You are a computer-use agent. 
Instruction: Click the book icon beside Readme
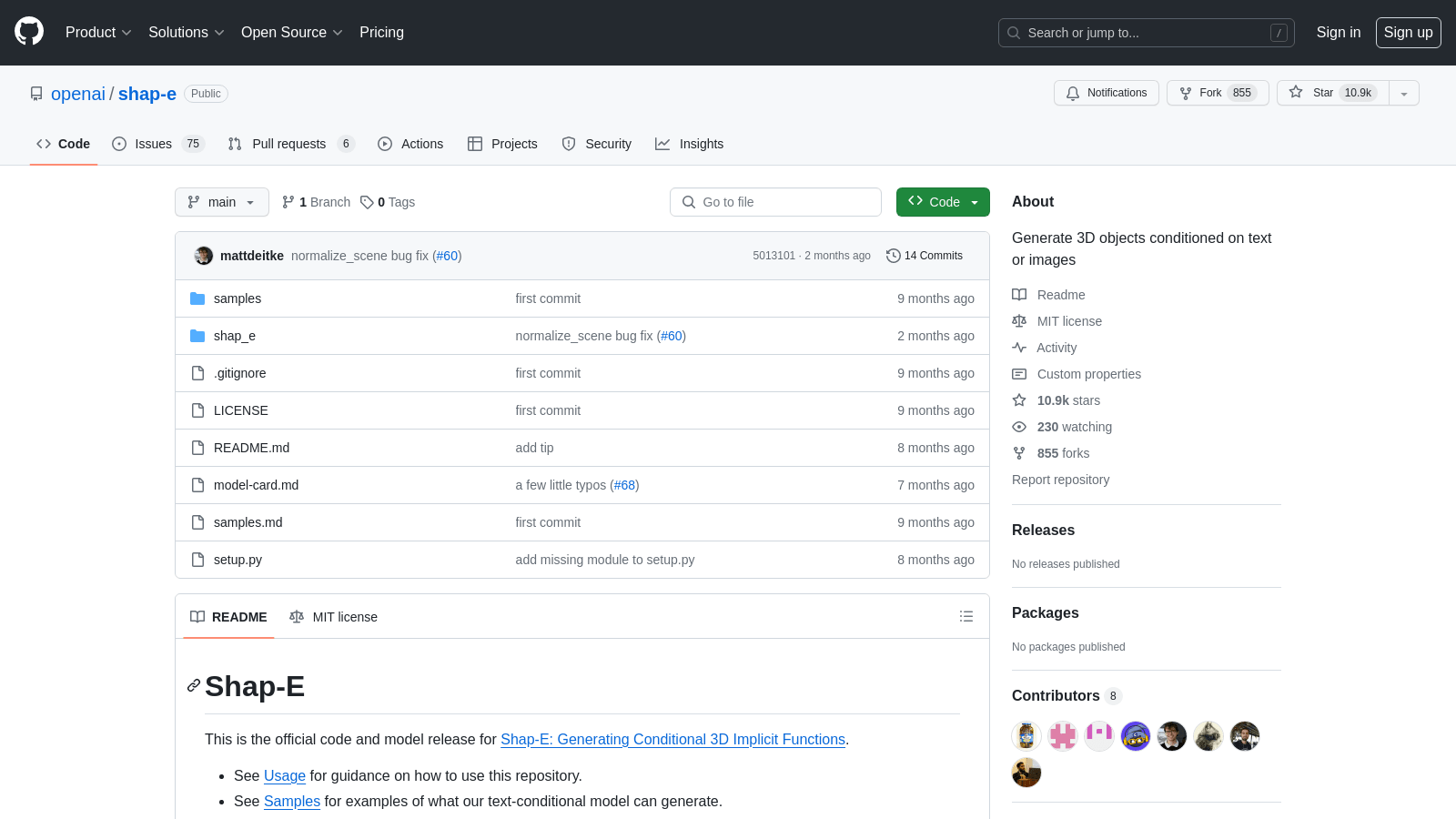pyautogui.click(x=1019, y=295)
